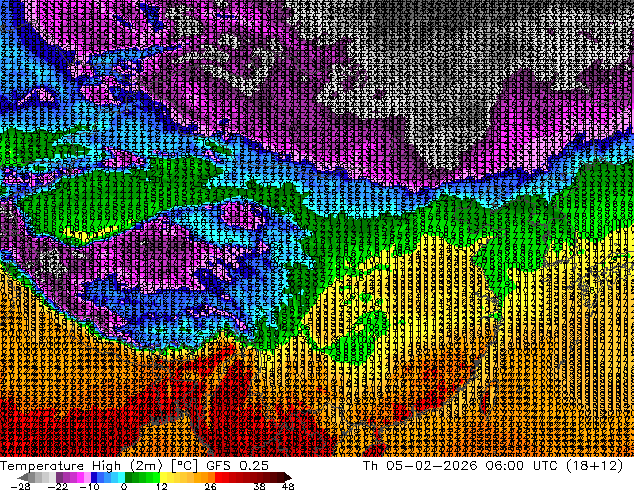
Task: Click the date '05-02-2026' in the caption
Action: (x=431, y=466)
